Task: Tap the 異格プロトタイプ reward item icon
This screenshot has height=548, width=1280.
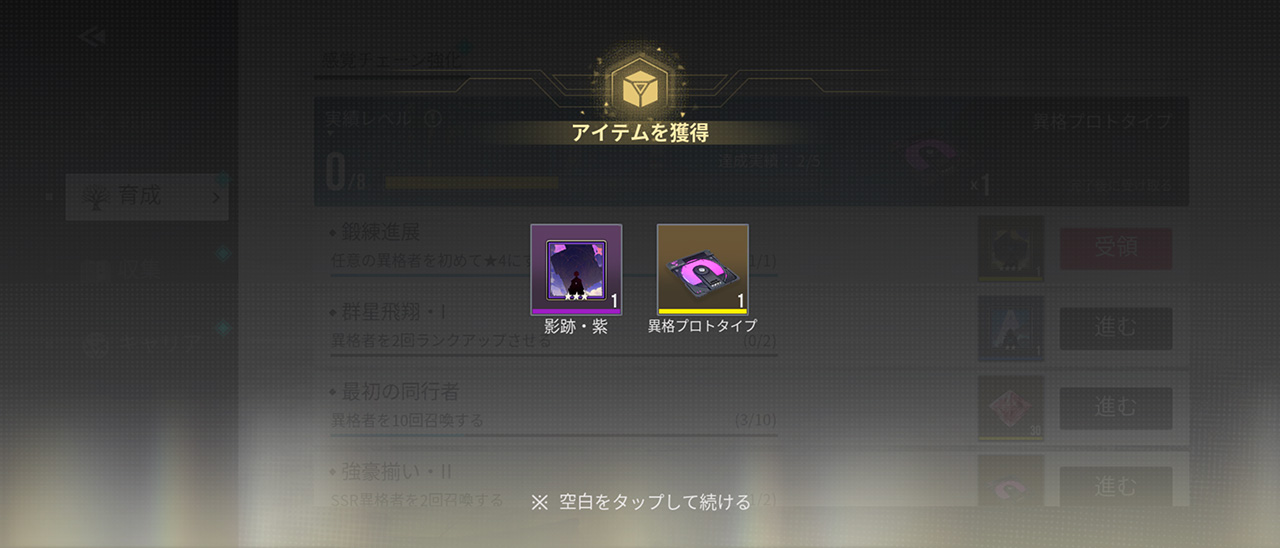Action: click(x=702, y=269)
